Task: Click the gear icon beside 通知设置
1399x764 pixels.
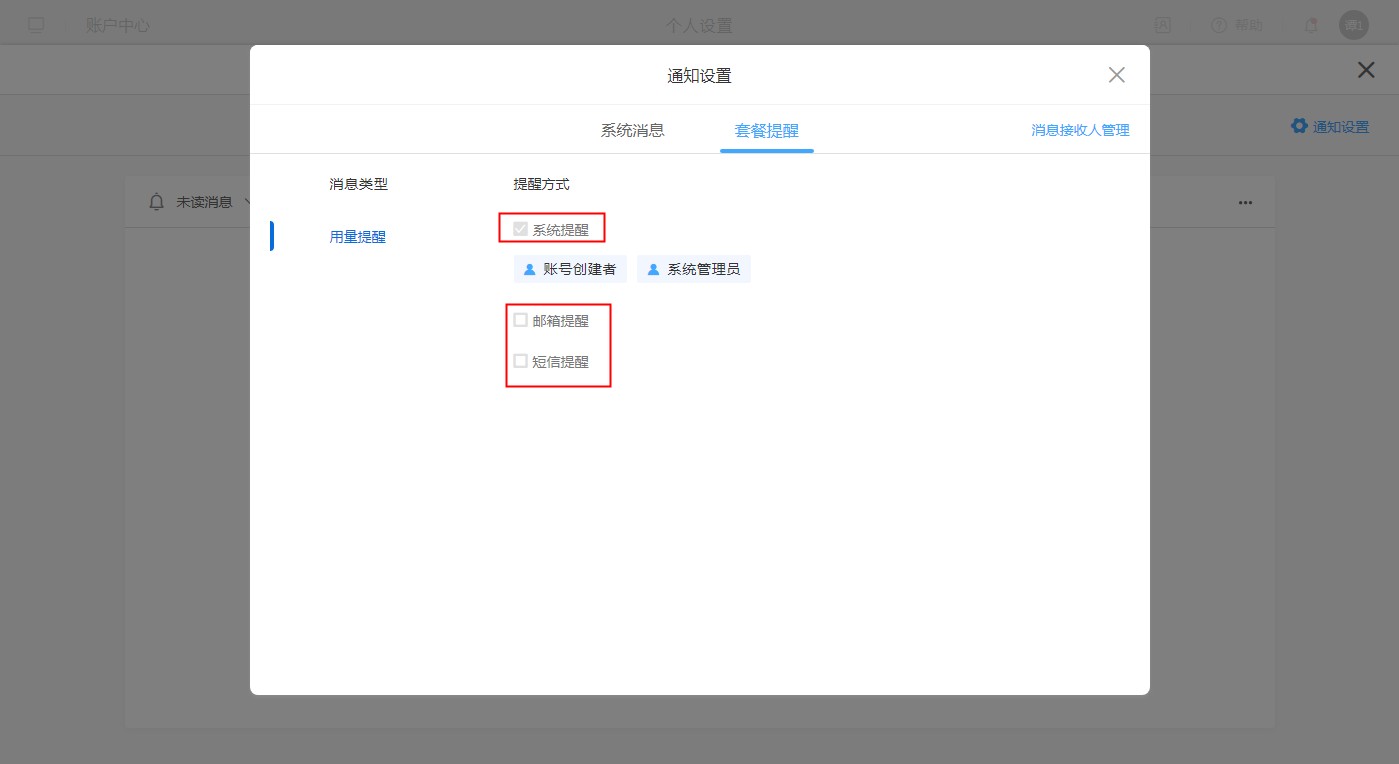Action: click(x=1299, y=126)
